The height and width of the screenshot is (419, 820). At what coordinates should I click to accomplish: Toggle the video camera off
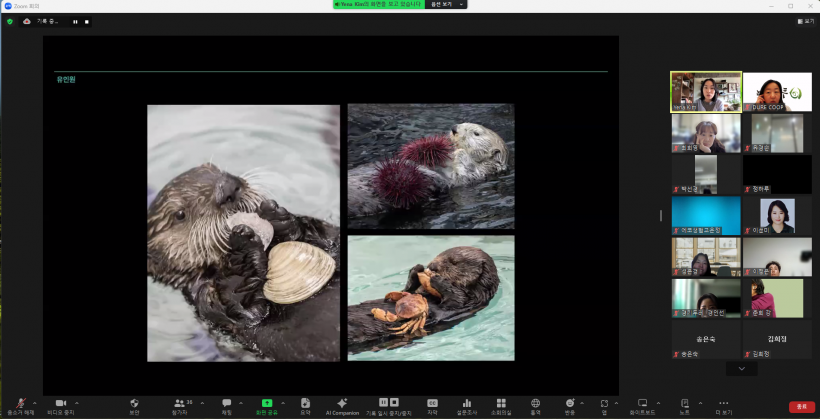click(60, 403)
